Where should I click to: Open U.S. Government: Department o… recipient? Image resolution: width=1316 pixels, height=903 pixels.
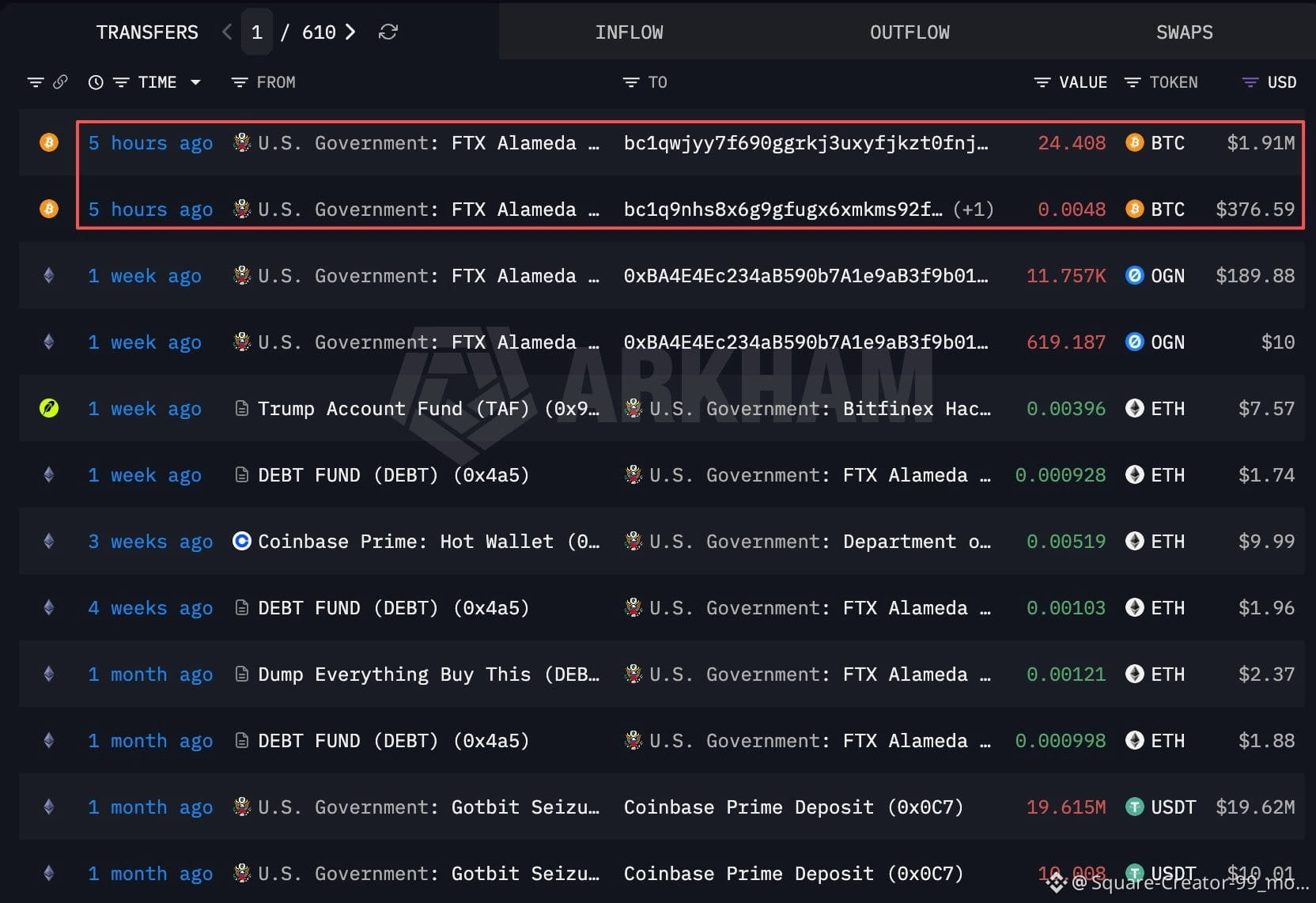(819, 542)
